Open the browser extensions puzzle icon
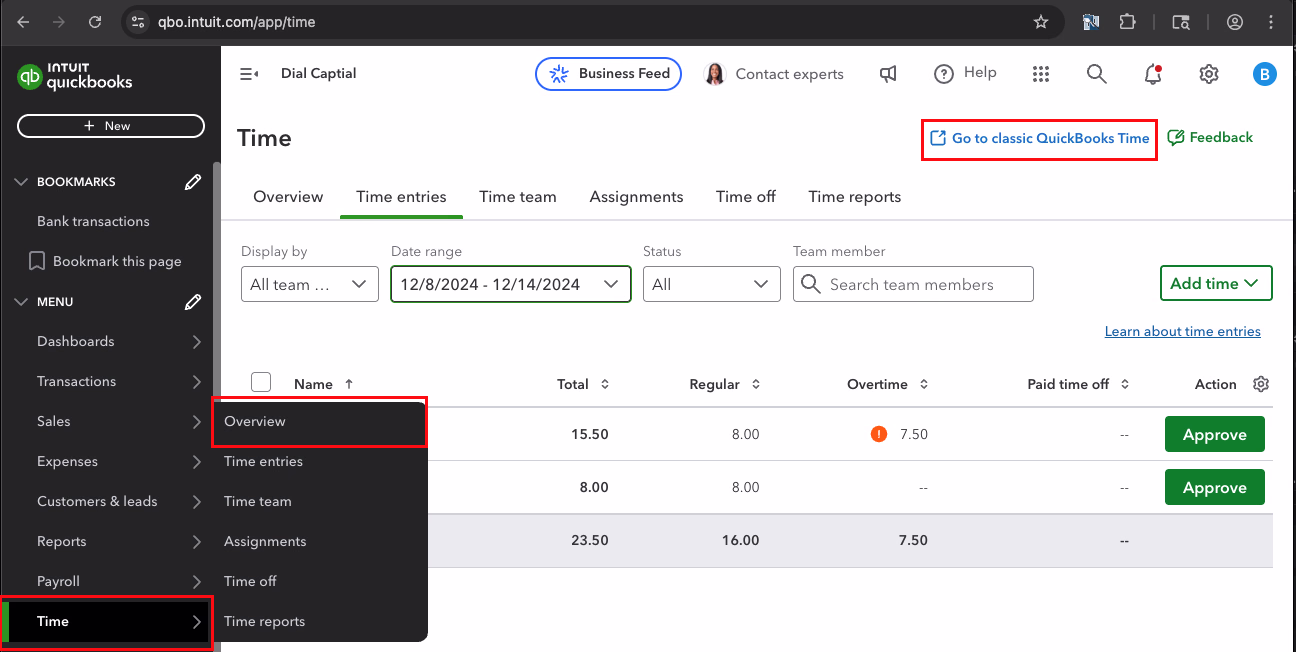Viewport: 1296px width, 652px height. point(1128,21)
